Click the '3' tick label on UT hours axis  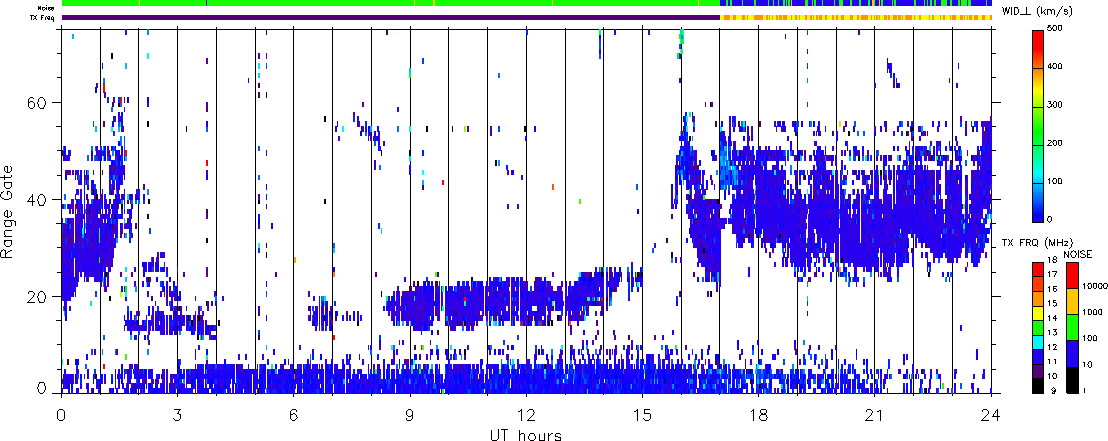(x=177, y=416)
